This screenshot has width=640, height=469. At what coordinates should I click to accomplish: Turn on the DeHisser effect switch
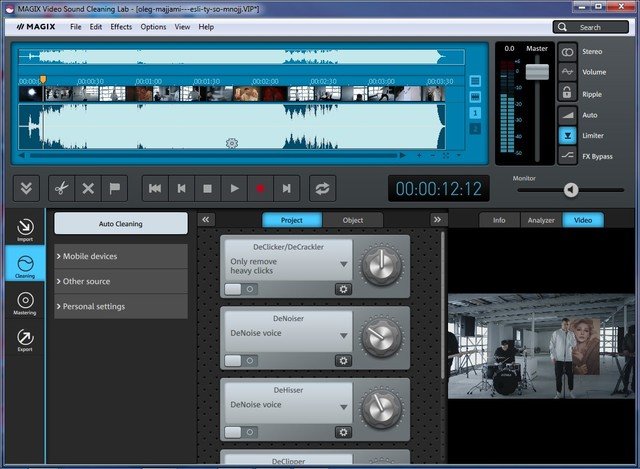[x=240, y=432]
